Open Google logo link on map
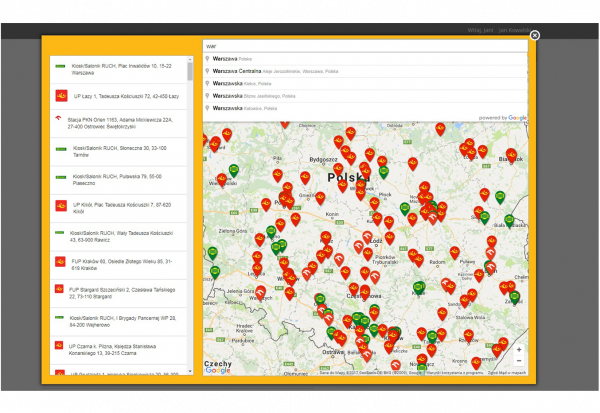Screen dimensions: 600x413 click(x=217, y=370)
